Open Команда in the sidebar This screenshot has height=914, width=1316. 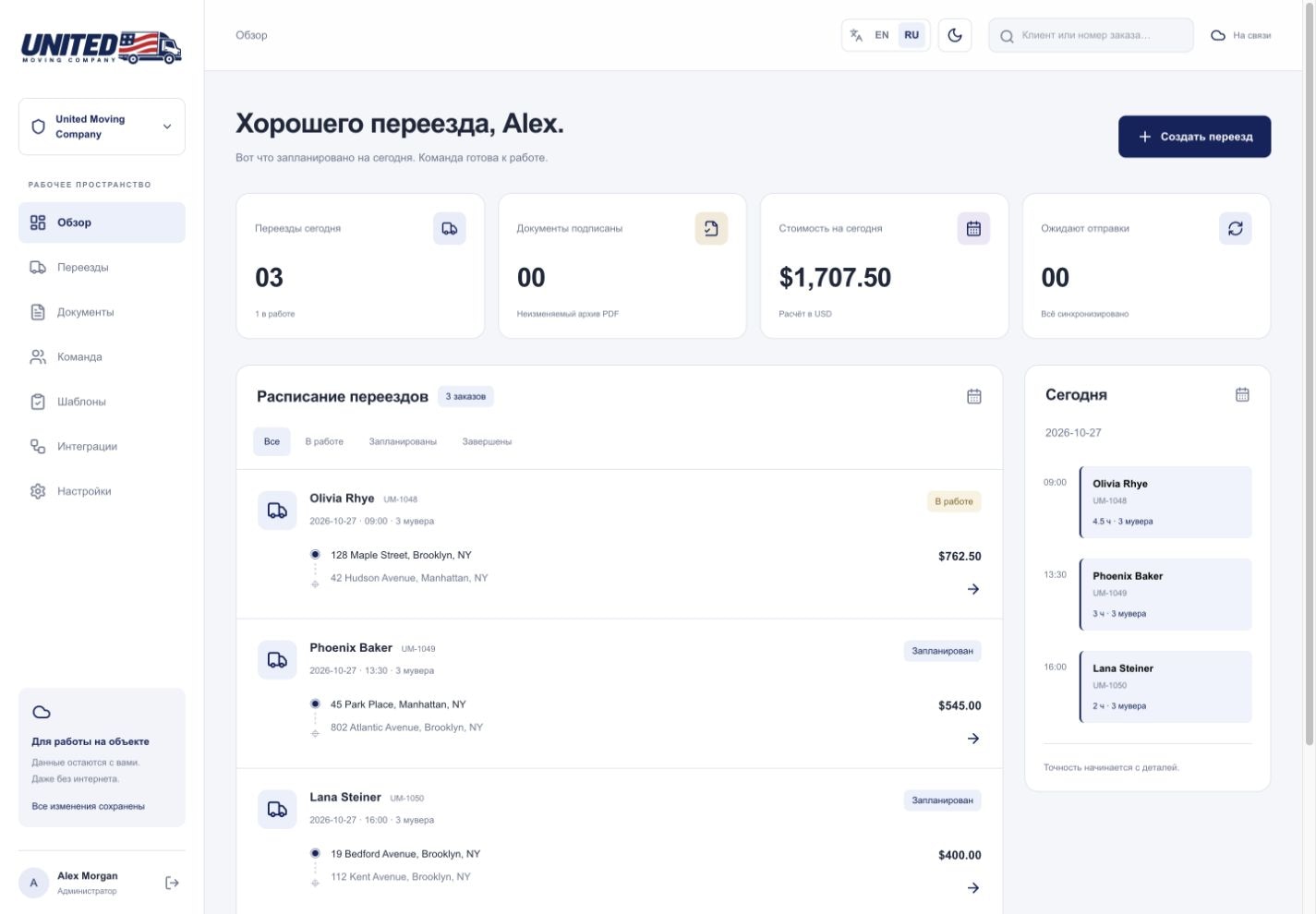point(102,357)
